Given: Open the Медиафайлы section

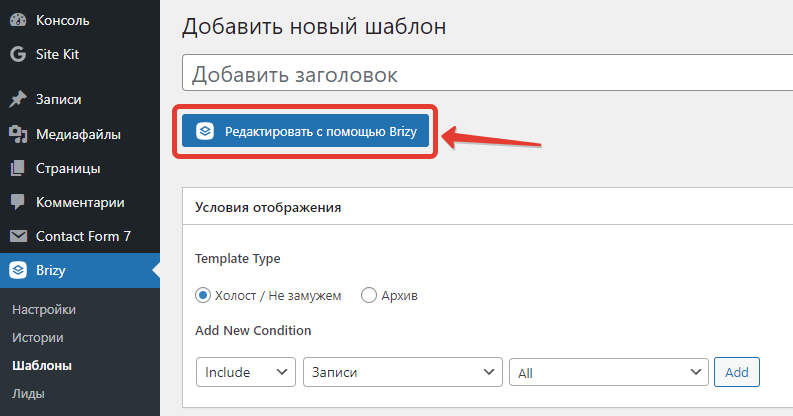Looking at the screenshot, I should 78,134.
